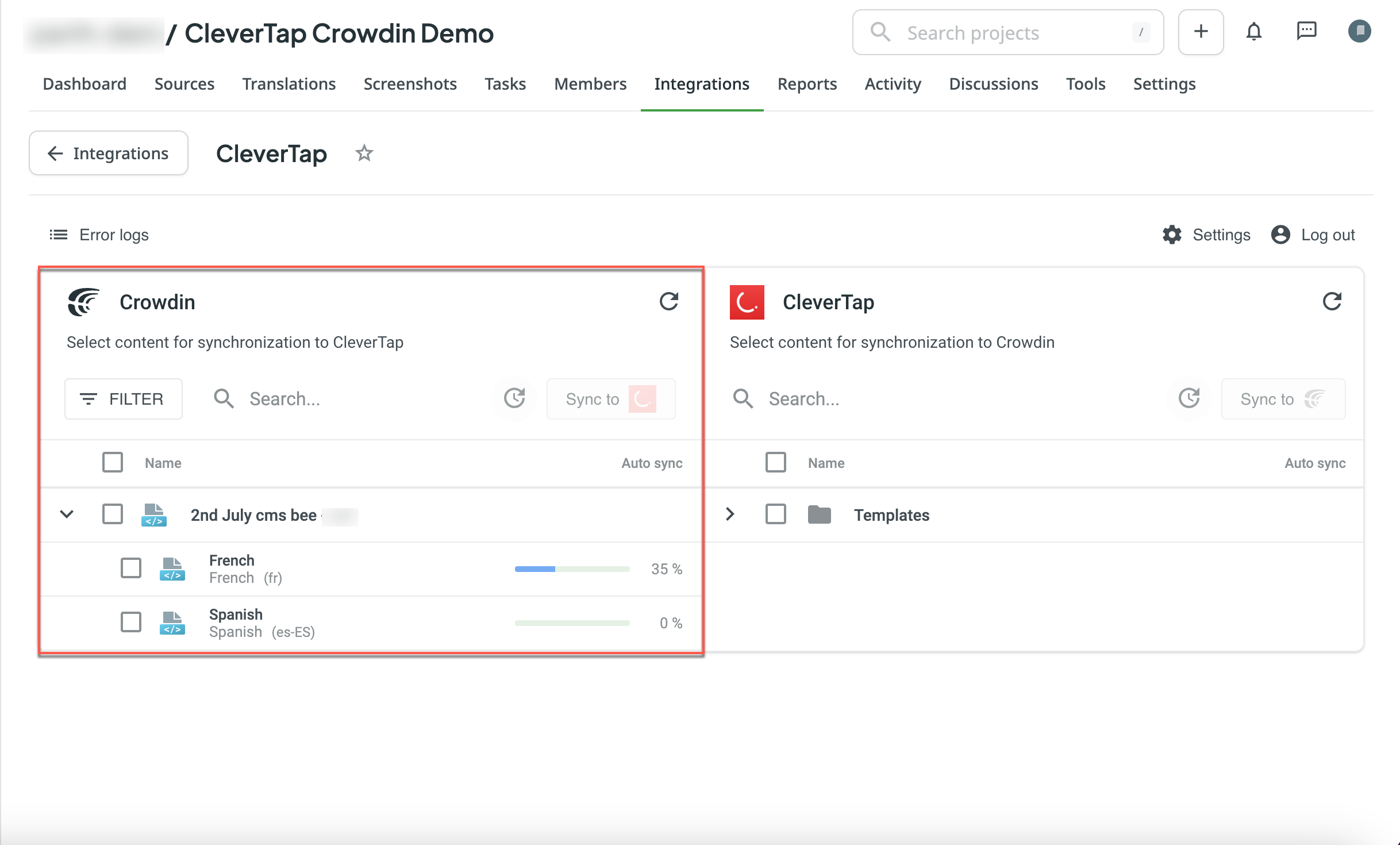Click the Crowdin logo icon
The image size is (1400, 845).
[x=84, y=302]
